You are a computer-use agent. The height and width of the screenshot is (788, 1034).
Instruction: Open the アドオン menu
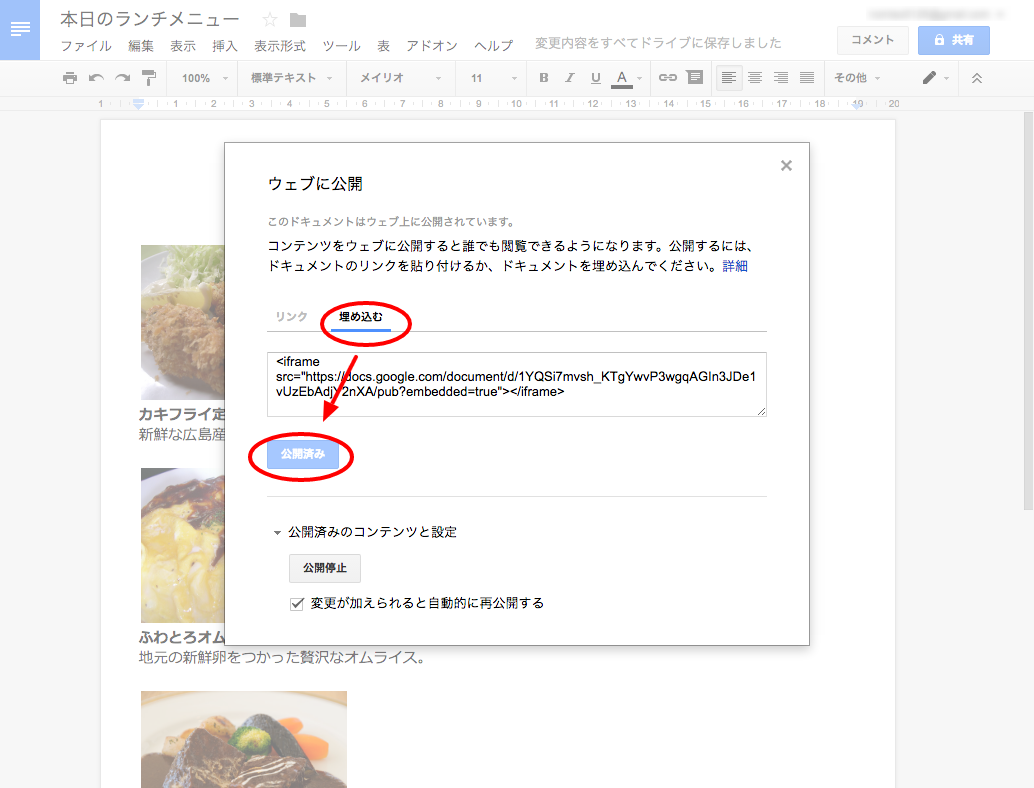432,45
